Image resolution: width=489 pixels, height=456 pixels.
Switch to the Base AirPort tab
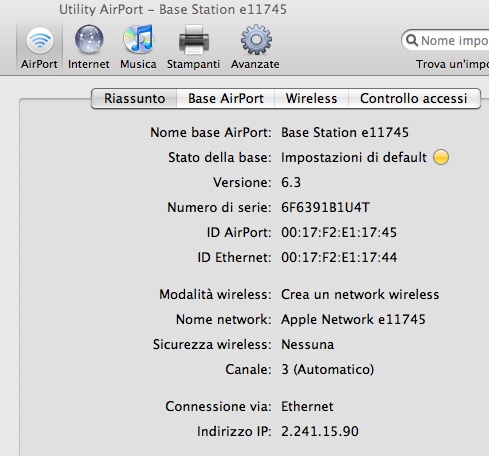tap(226, 99)
